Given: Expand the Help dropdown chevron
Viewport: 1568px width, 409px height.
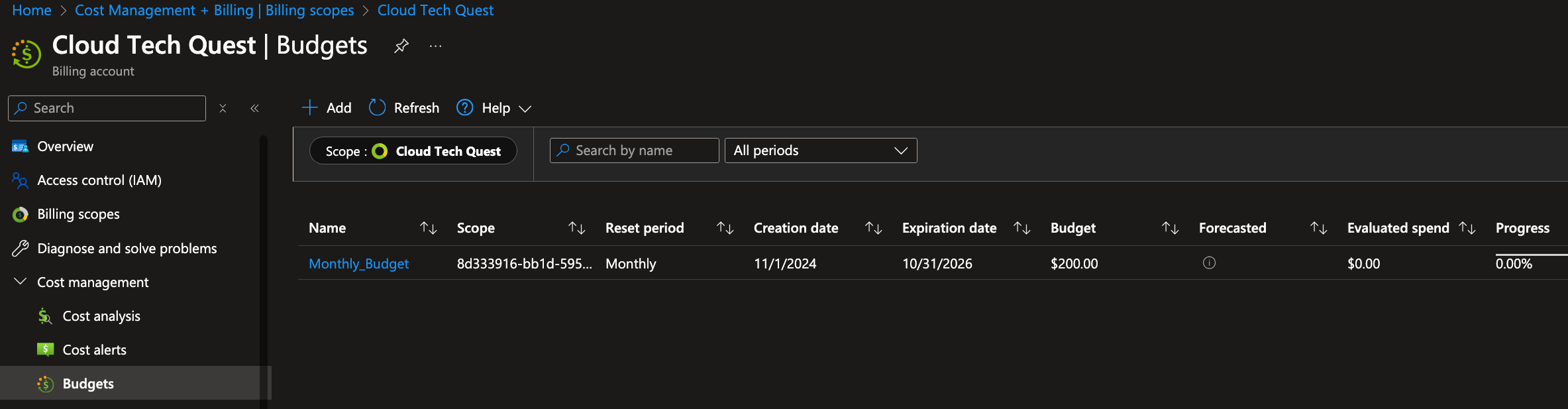Looking at the screenshot, I should click(525, 109).
